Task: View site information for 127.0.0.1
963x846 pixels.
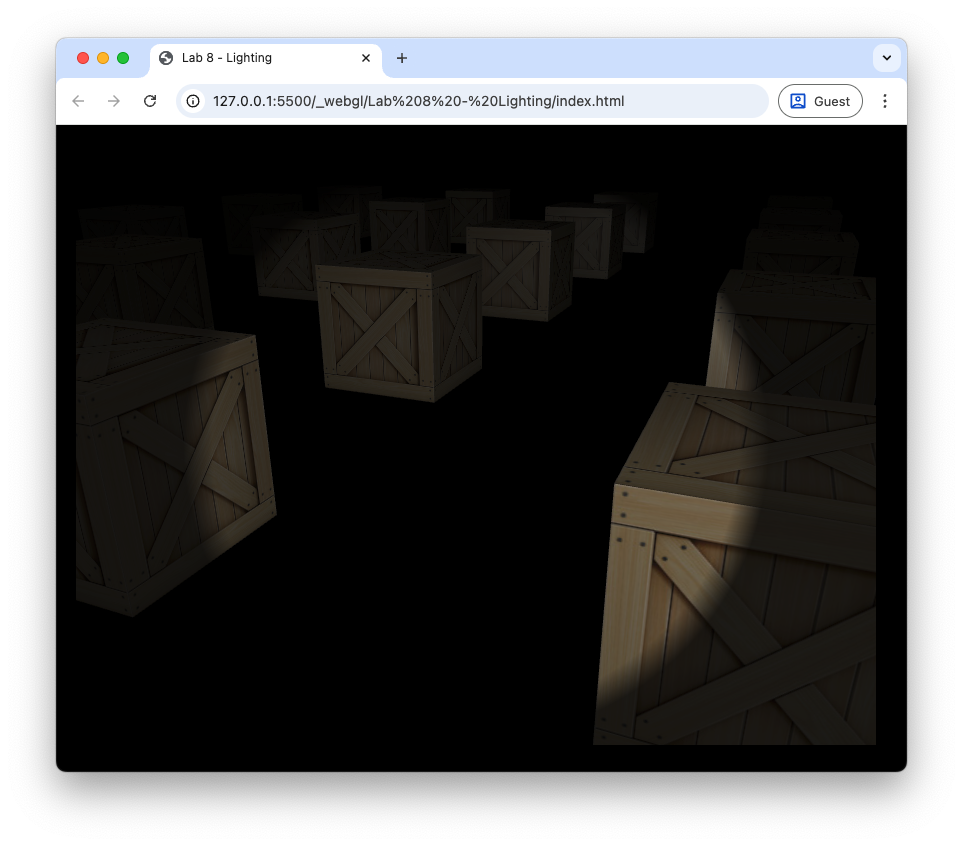Action: tap(194, 101)
